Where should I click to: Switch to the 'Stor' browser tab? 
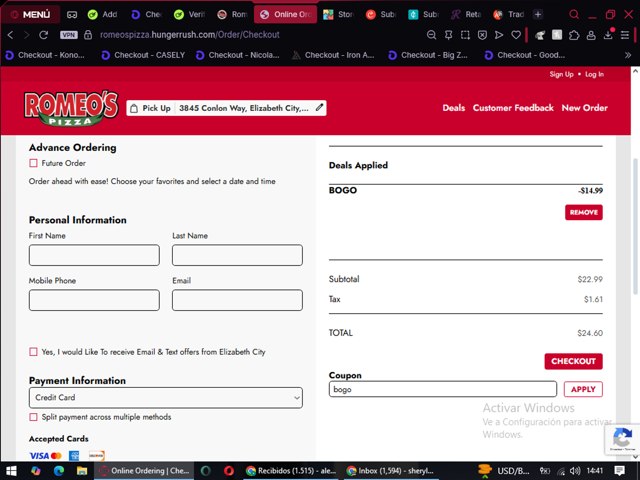pyautogui.click(x=338, y=15)
